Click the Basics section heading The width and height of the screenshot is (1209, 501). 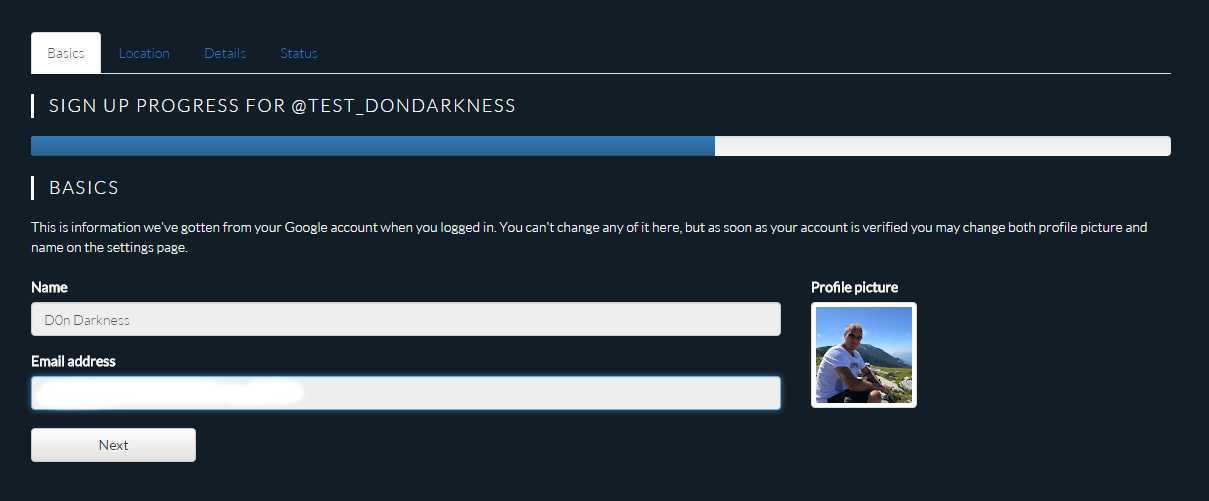84,187
